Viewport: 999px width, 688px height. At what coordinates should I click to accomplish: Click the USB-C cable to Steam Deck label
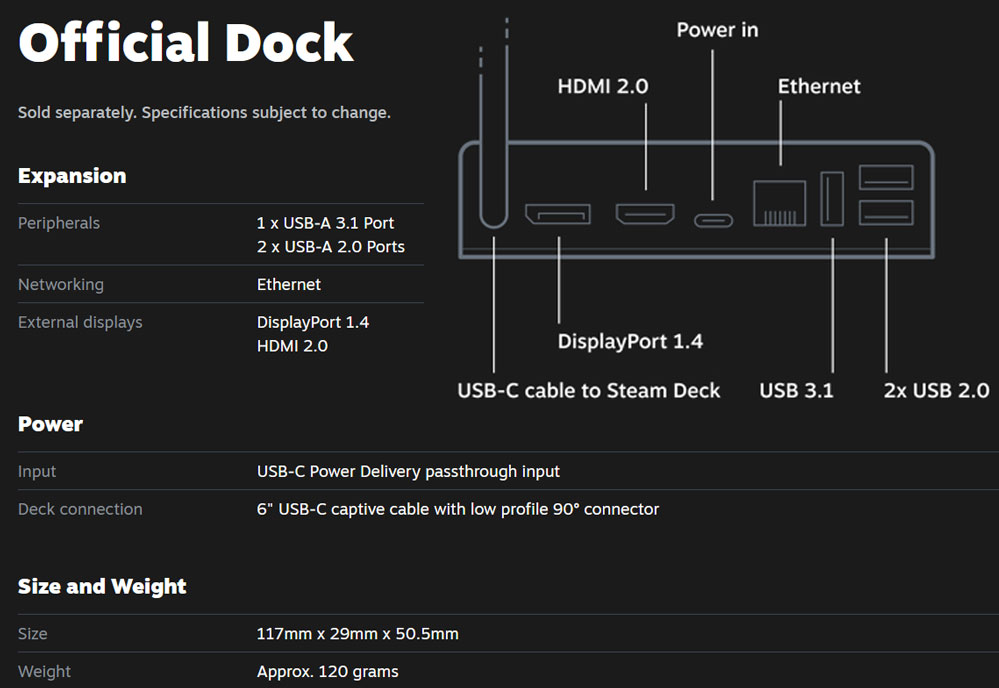pos(588,390)
